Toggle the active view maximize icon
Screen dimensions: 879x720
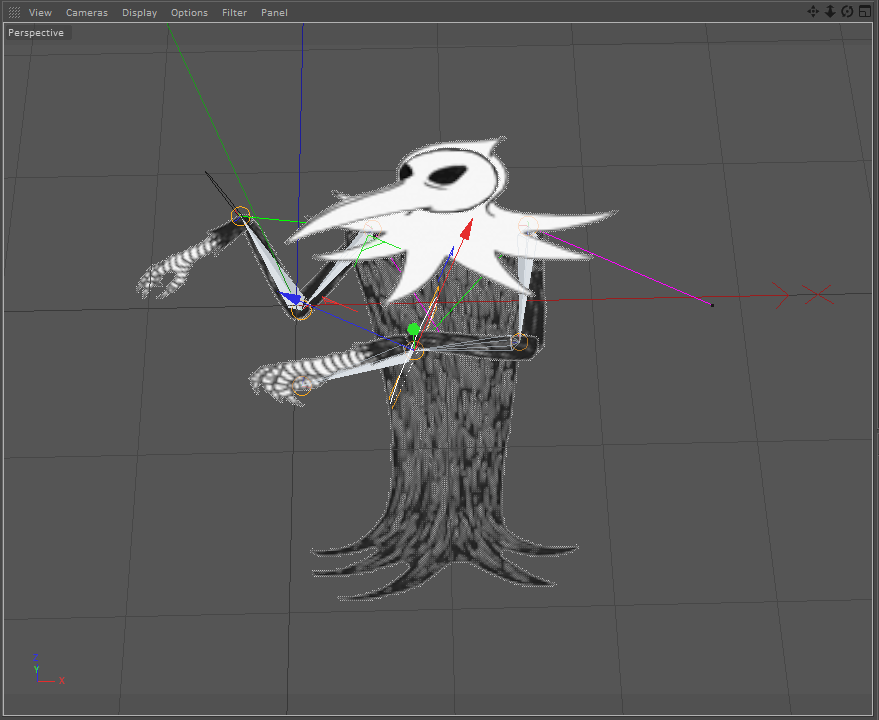pyautogui.click(x=865, y=11)
